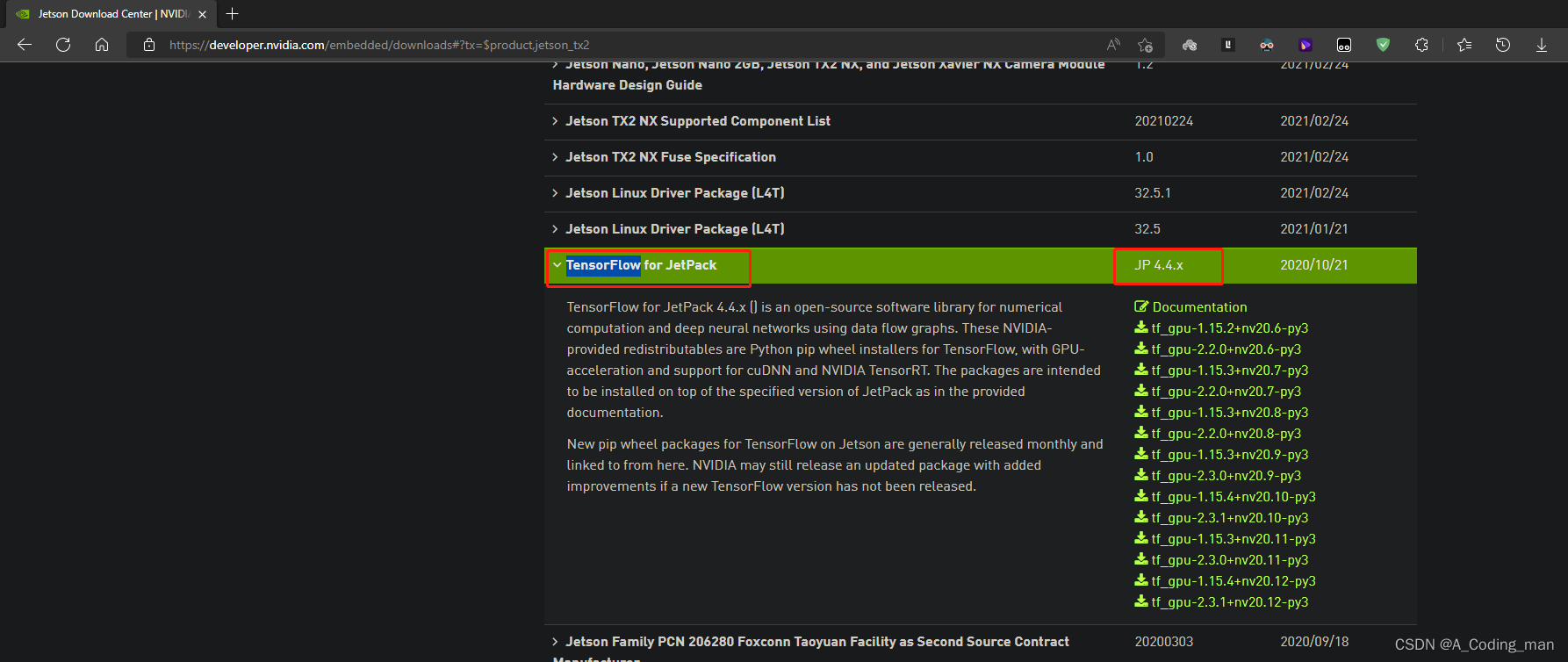Viewport: 1568px width, 662px height.
Task: Open the green shield extension
Action: tap(1383, 45)
